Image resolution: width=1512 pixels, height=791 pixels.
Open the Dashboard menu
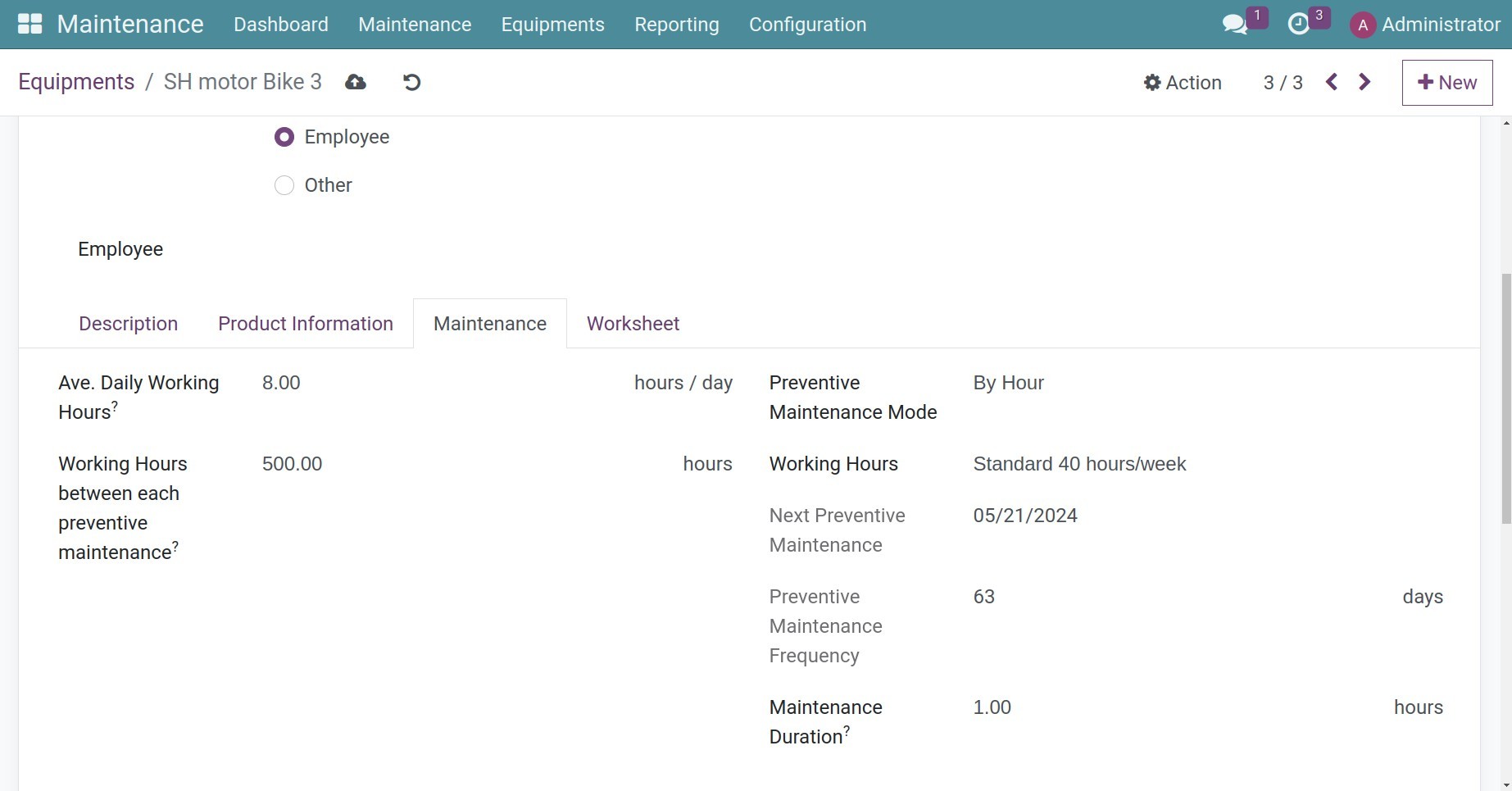281,25
